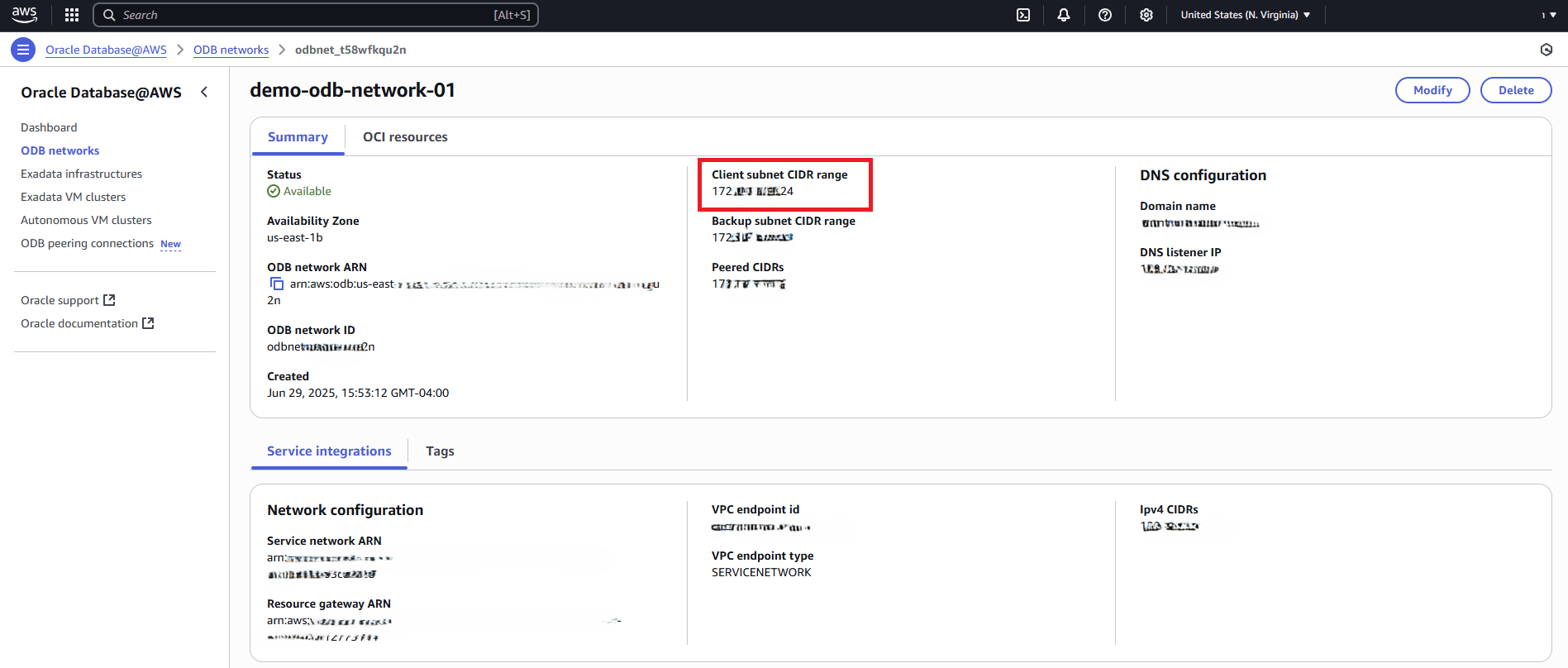This screenshot has height=668, width=1568.
Task: Click the Backup subnet CIDR range label
Action: (784, 221)
